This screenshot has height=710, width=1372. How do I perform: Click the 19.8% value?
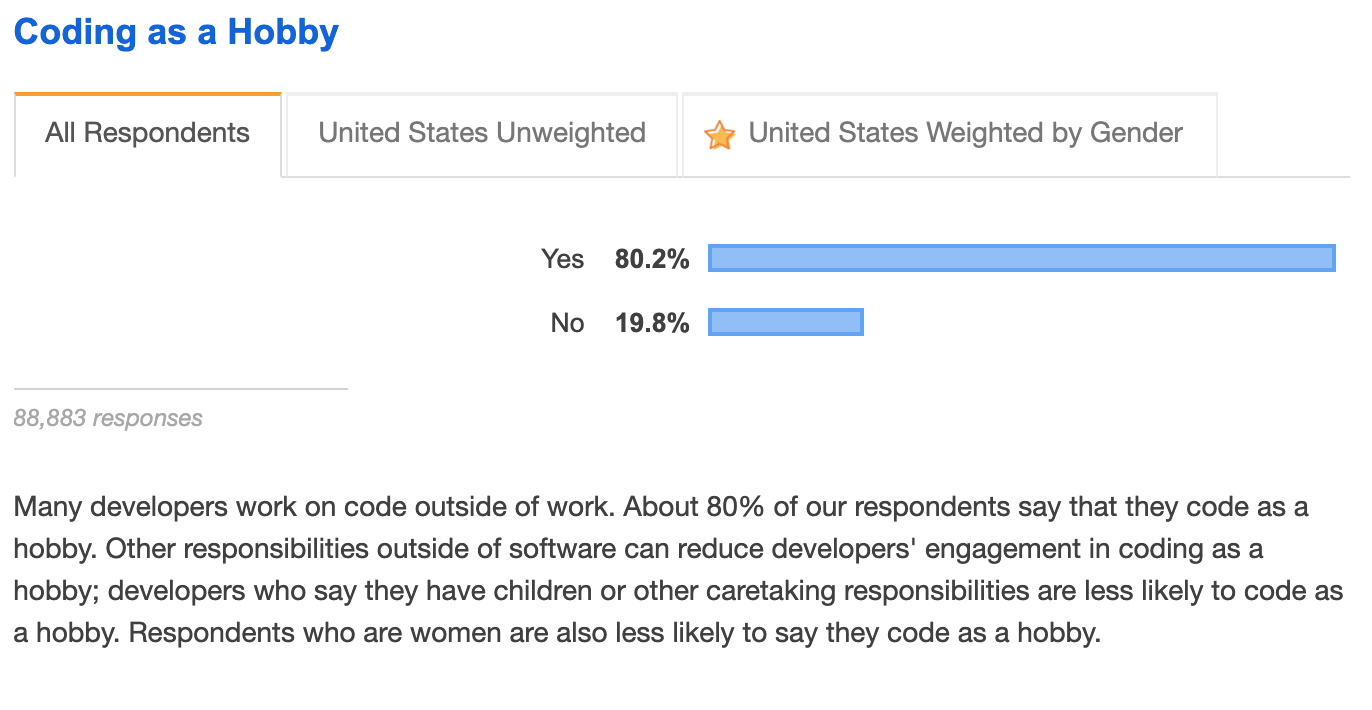[x=652, y=323]
